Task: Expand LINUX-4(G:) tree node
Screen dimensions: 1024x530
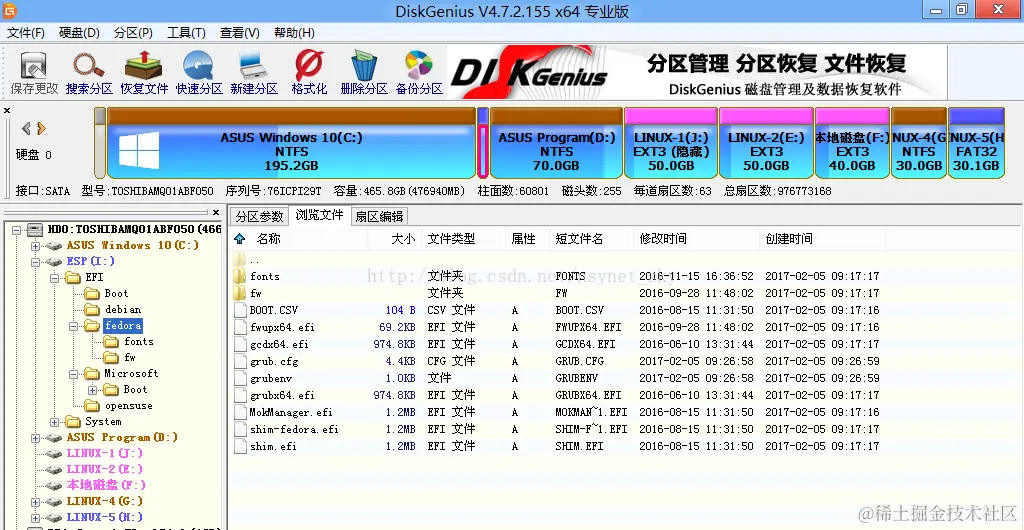Action: [35, 502]
